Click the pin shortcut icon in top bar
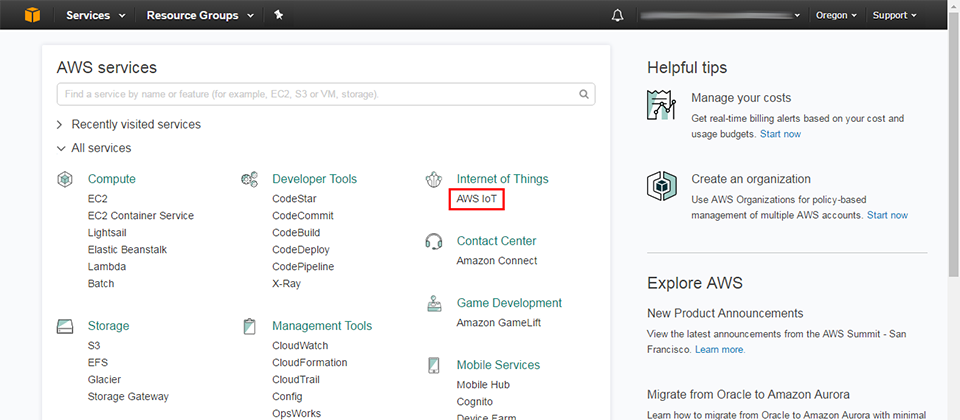Image resolution: width=960 pixels, height=420 pixels. (279, 15)
